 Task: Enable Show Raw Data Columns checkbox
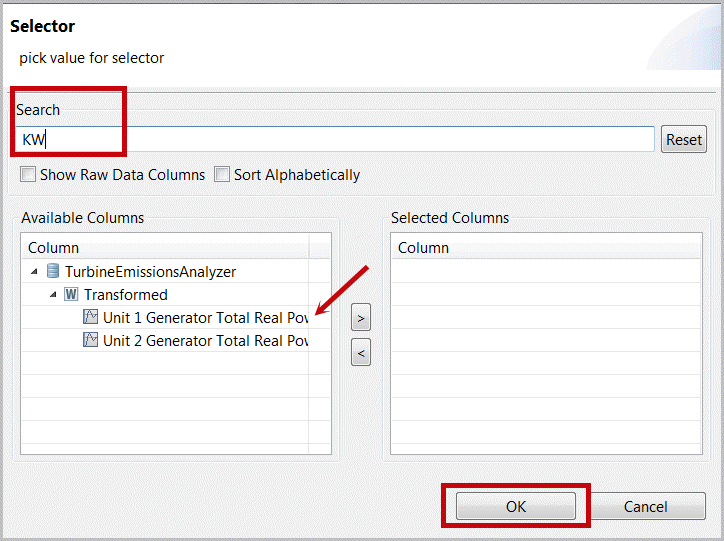click(28, 175)
